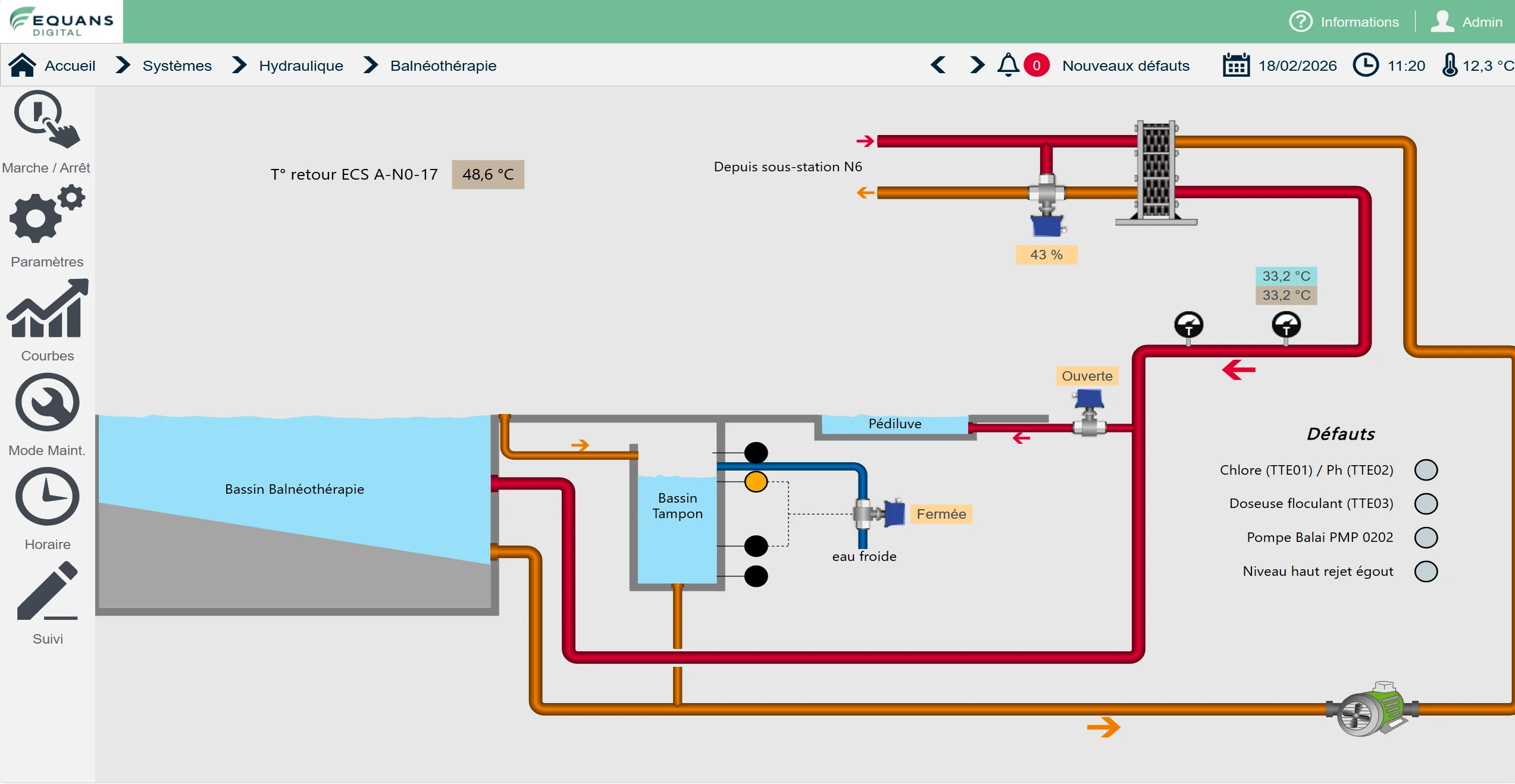The height and width of the screenshot is (784, 1515).
Task: Click the Niveau haut rejet égout indicator
Action: (x=1426, y=572)
